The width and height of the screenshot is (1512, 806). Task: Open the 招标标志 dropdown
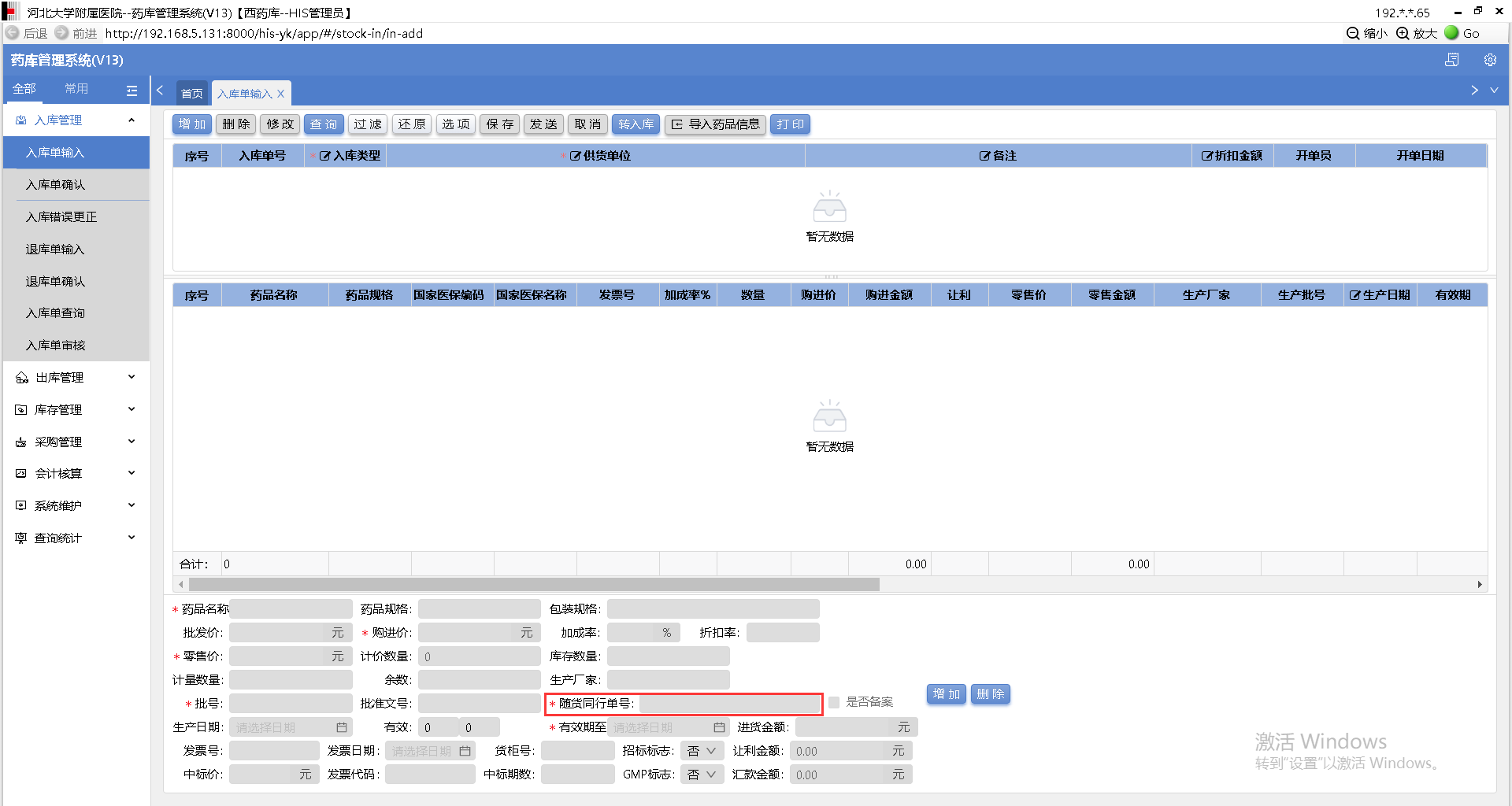click(702, 751)
